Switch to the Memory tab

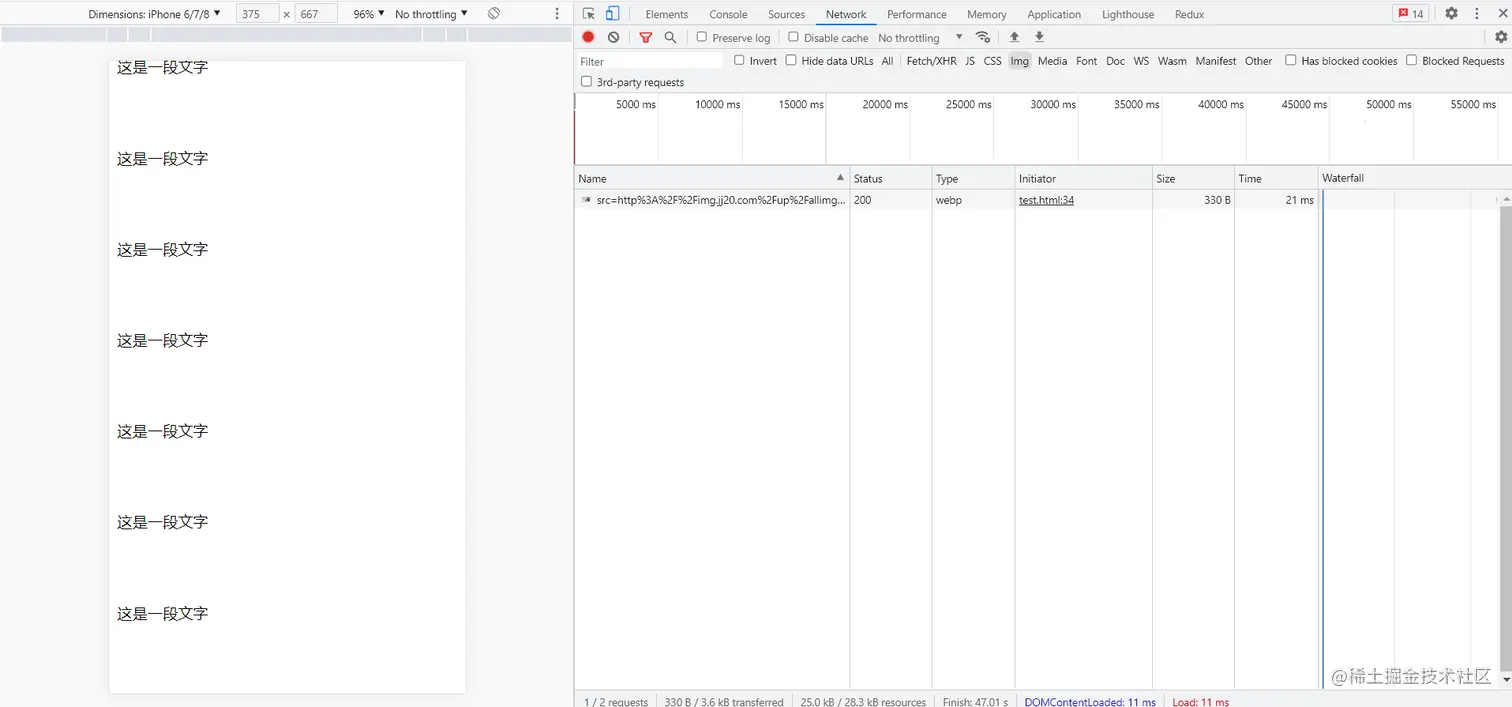coord(986,14)
